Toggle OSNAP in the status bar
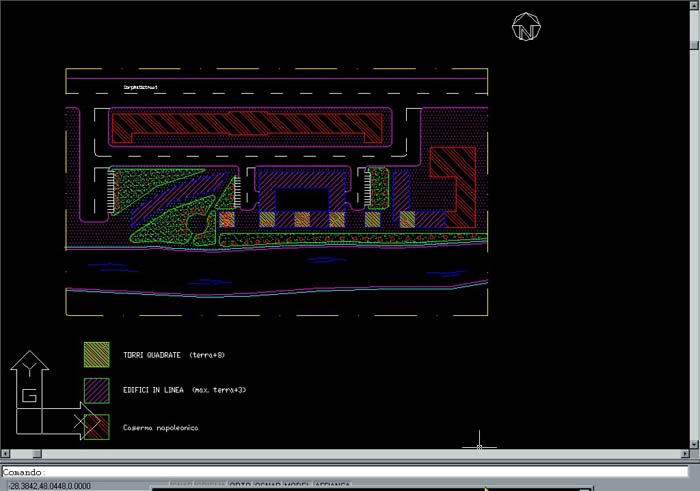Image resolution: width=700 pixels, height=491 pixels. (x=268, y=485)
